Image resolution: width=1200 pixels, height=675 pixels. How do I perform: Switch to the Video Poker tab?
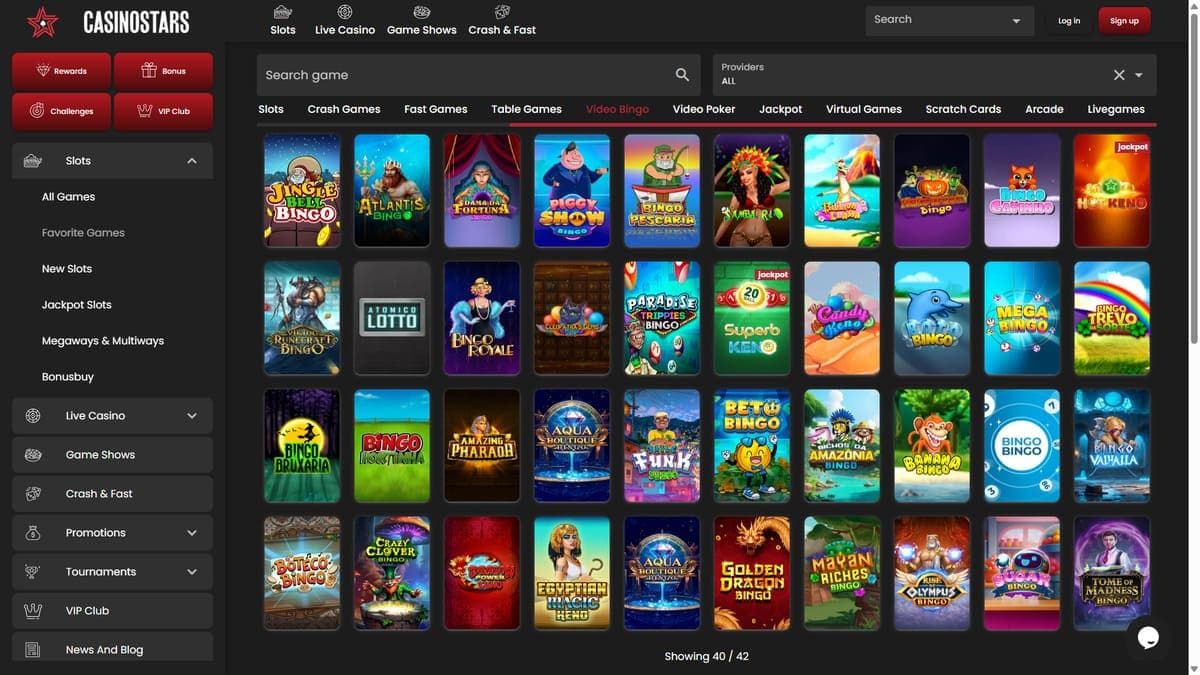tap(704, 109)
